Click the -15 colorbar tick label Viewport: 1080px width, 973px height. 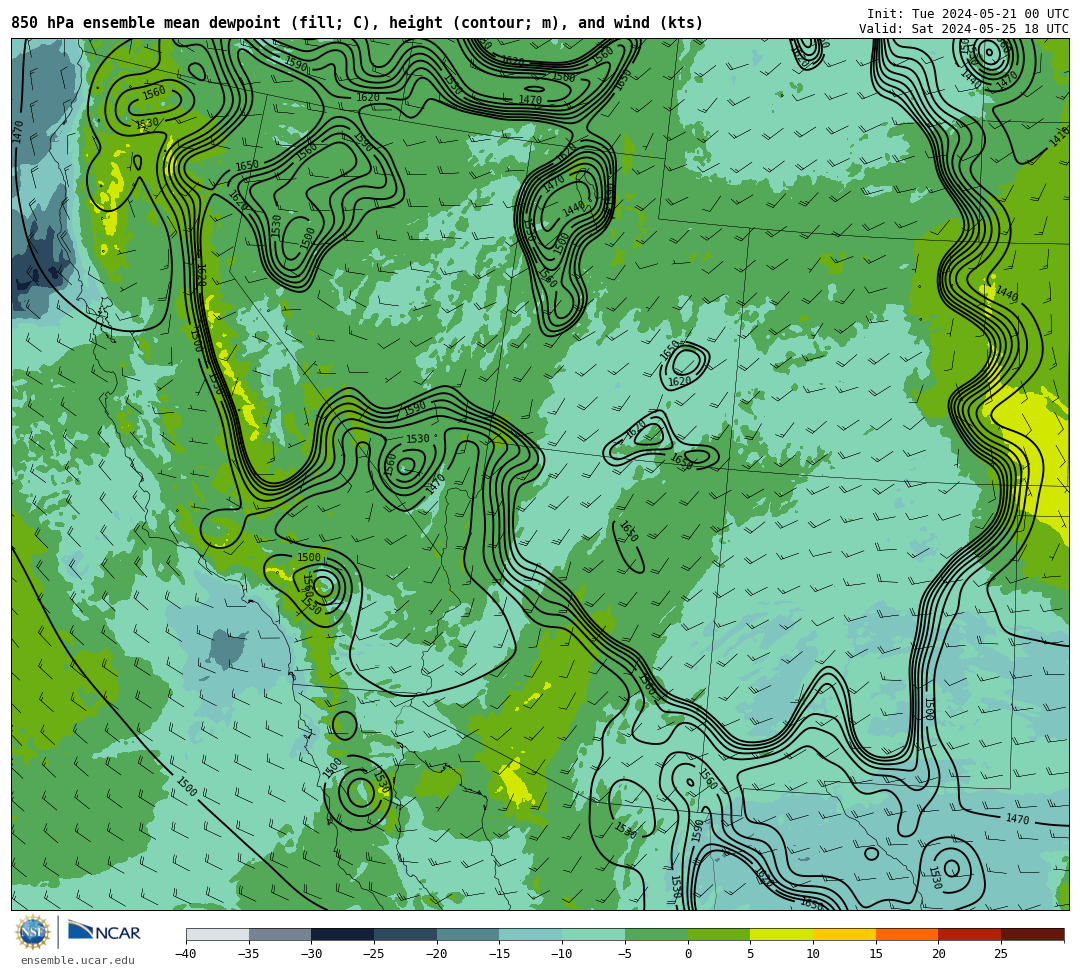click(499, 954)
